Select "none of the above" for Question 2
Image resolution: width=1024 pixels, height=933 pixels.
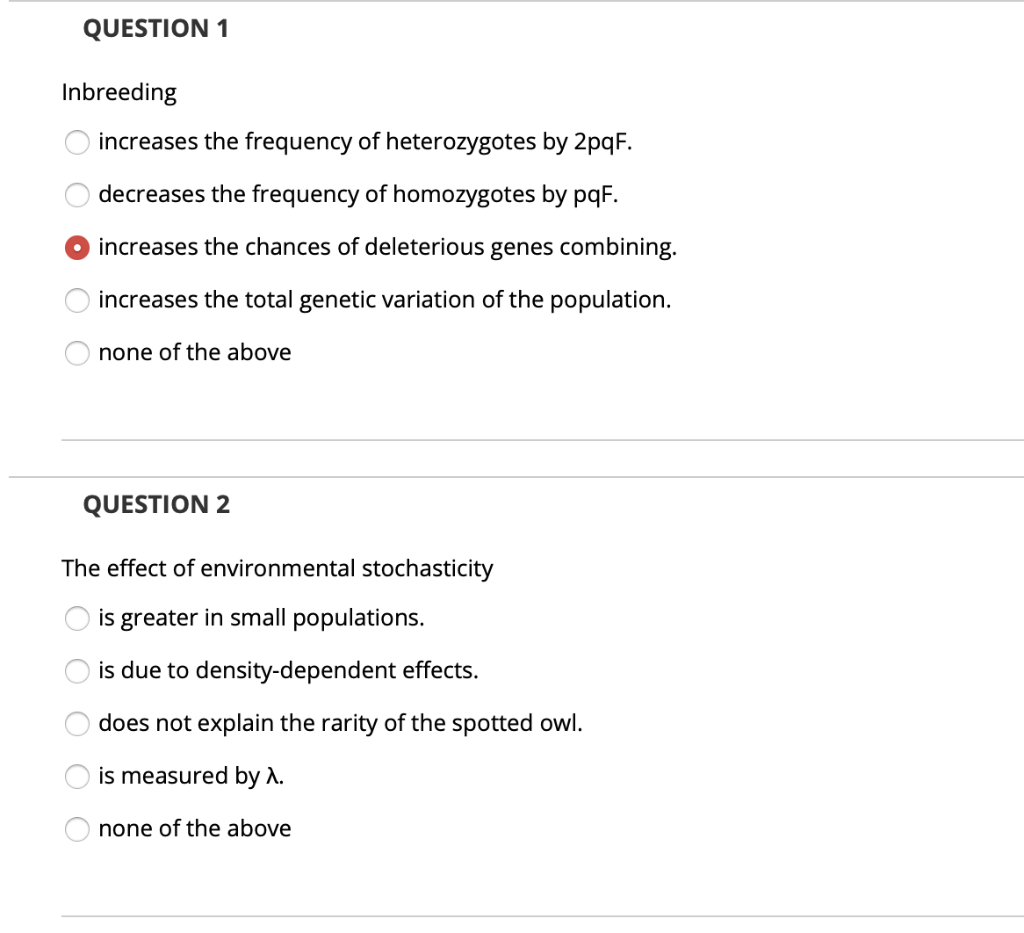(77, 829)
